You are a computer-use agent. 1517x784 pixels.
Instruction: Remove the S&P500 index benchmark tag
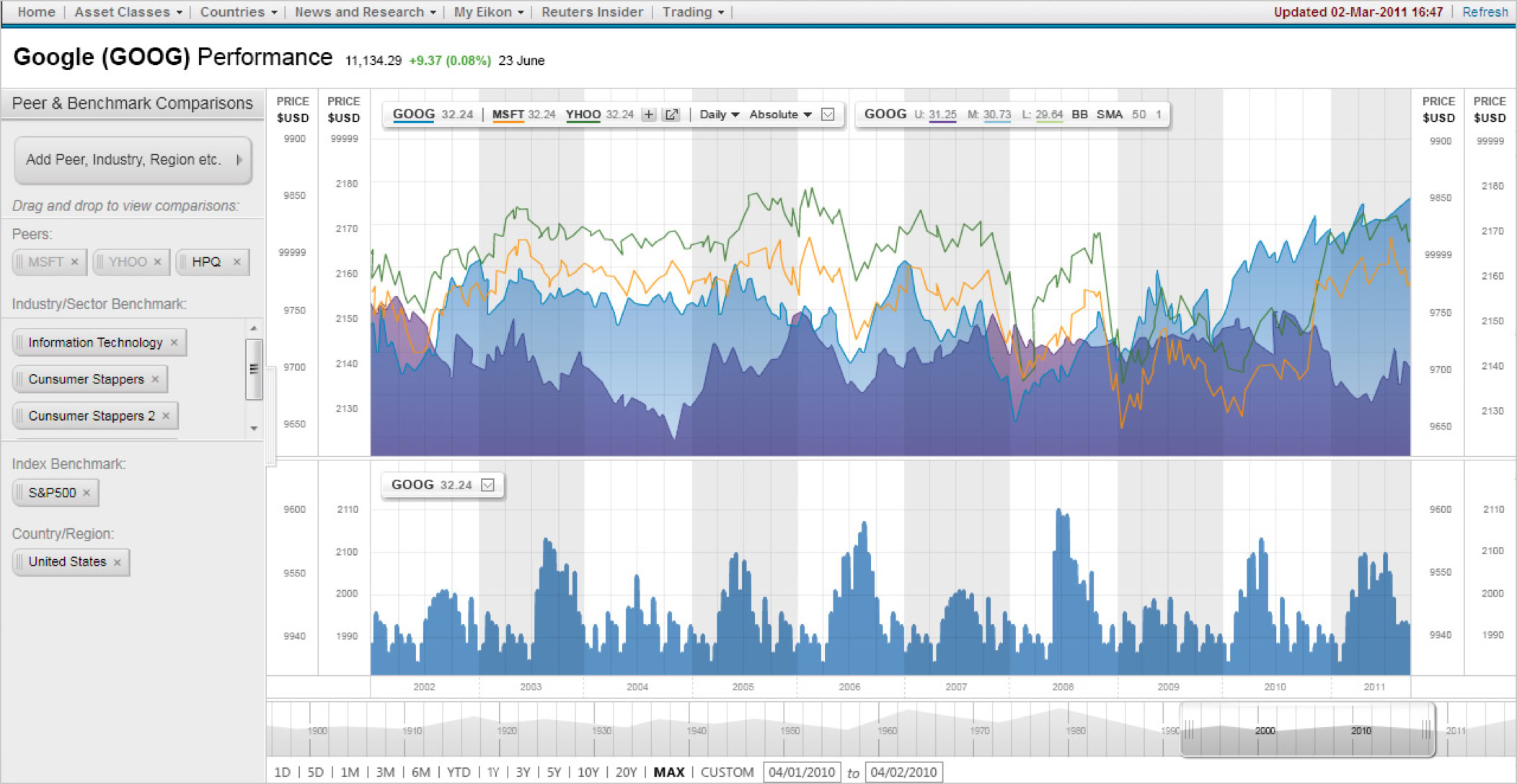tap(87, 493)
